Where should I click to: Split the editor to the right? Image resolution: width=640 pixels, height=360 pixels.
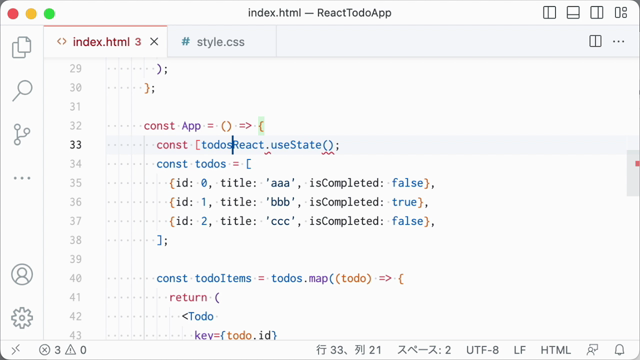[595, 41]
